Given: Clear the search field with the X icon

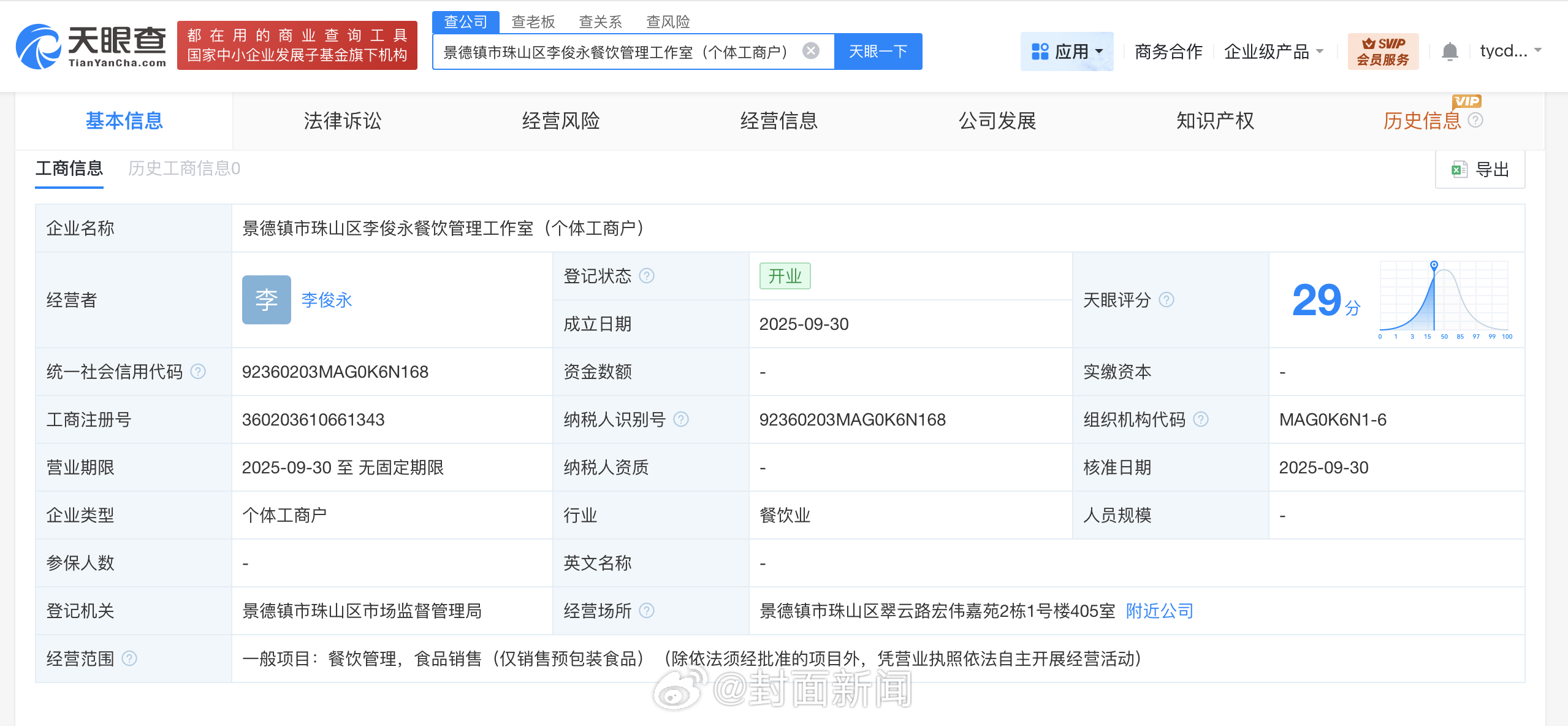Looking at the screenshot, I should coord(810,51).
